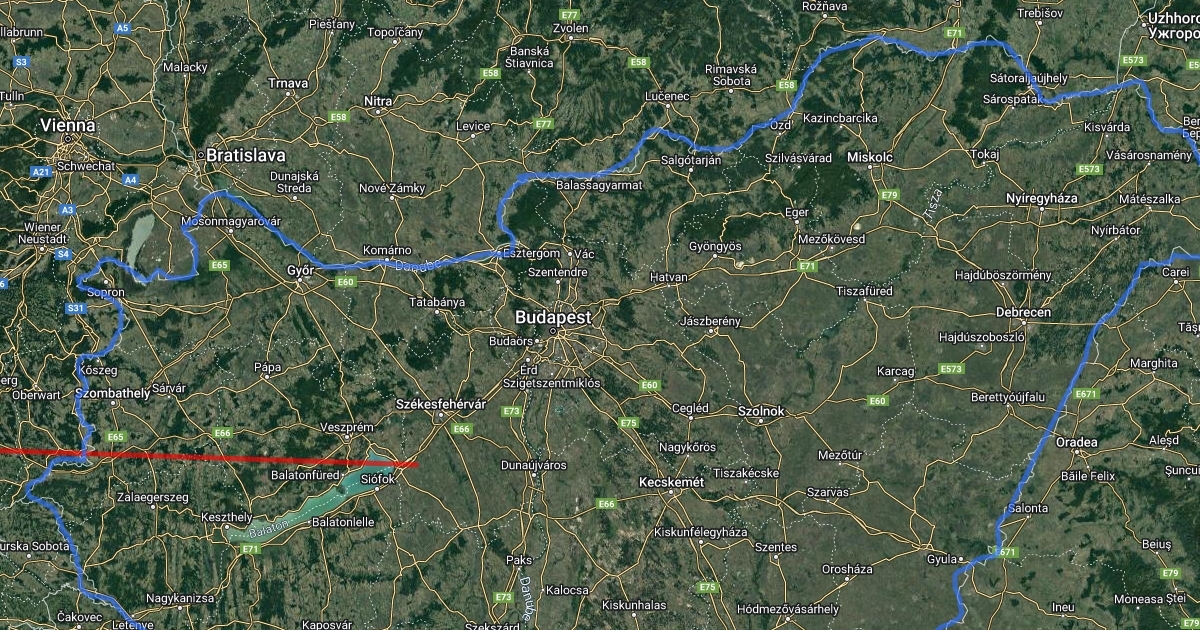This screenshot has width=1200, height=630.
Task: Click the A5 motorway shield north of Vienna
Action: (122, 29)
